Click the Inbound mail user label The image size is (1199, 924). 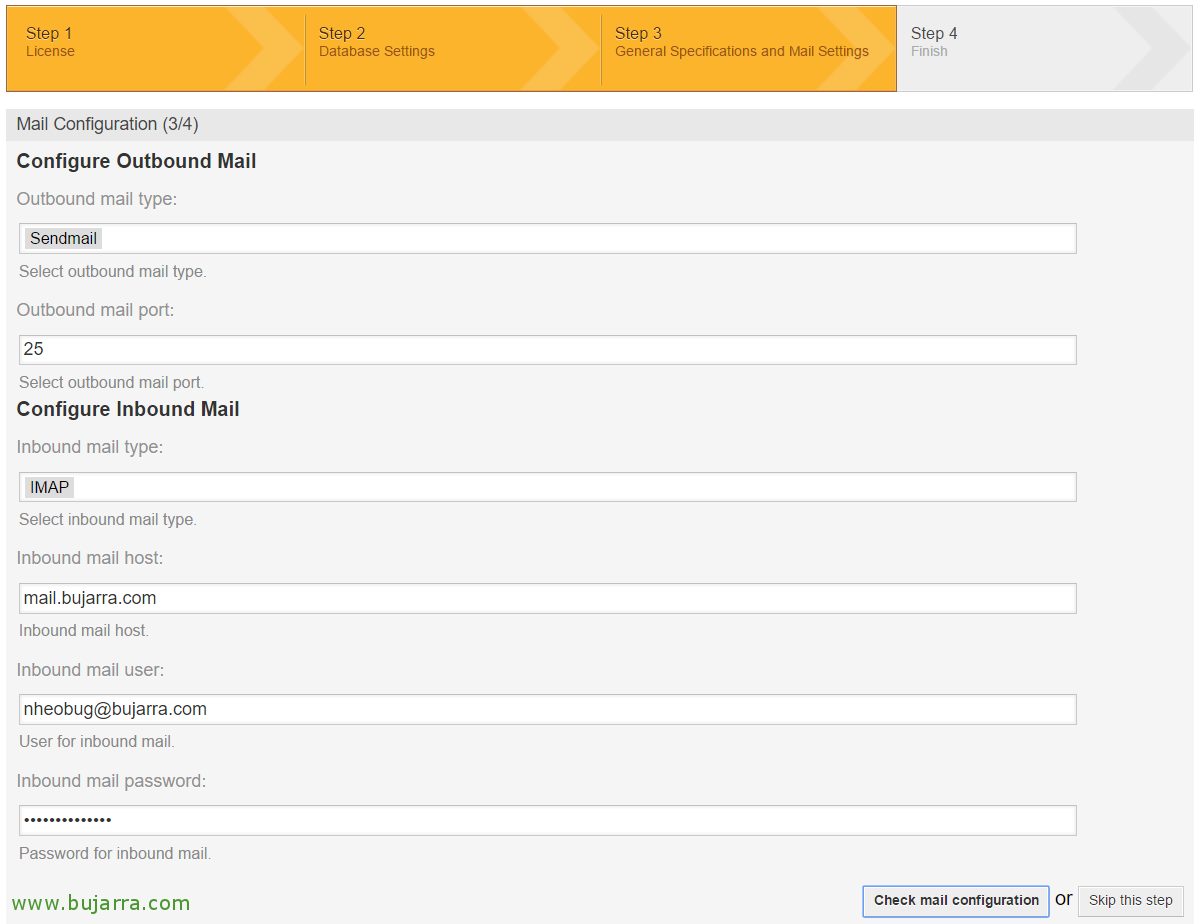(90, 670)
